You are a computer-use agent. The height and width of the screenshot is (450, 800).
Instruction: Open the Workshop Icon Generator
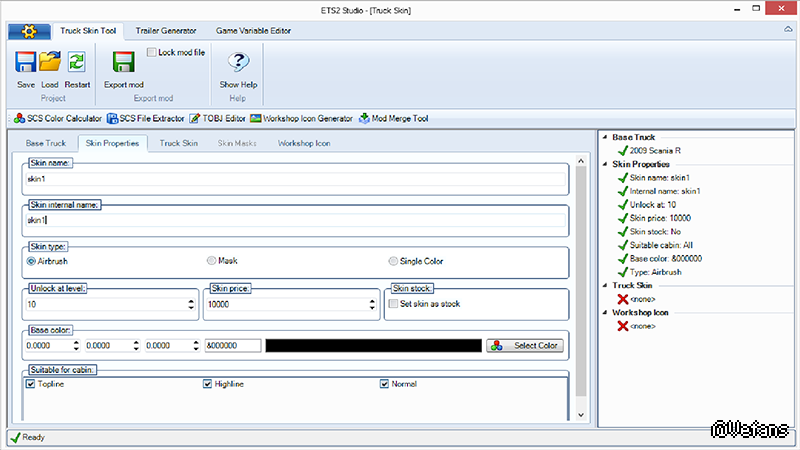pyautogui.click(x=302, y=119)
